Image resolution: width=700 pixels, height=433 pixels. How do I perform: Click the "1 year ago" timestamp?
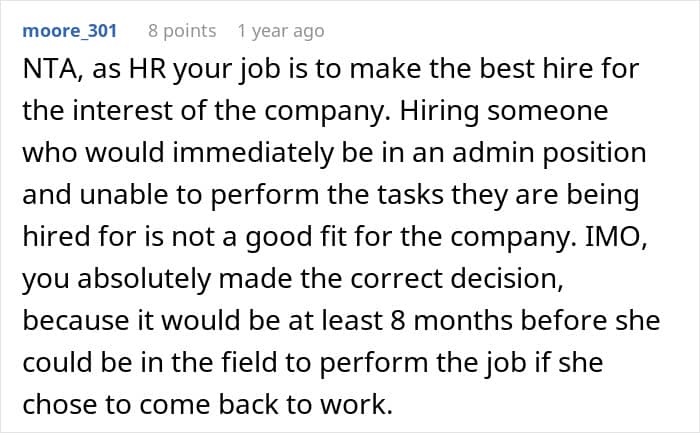pos(280,31)
